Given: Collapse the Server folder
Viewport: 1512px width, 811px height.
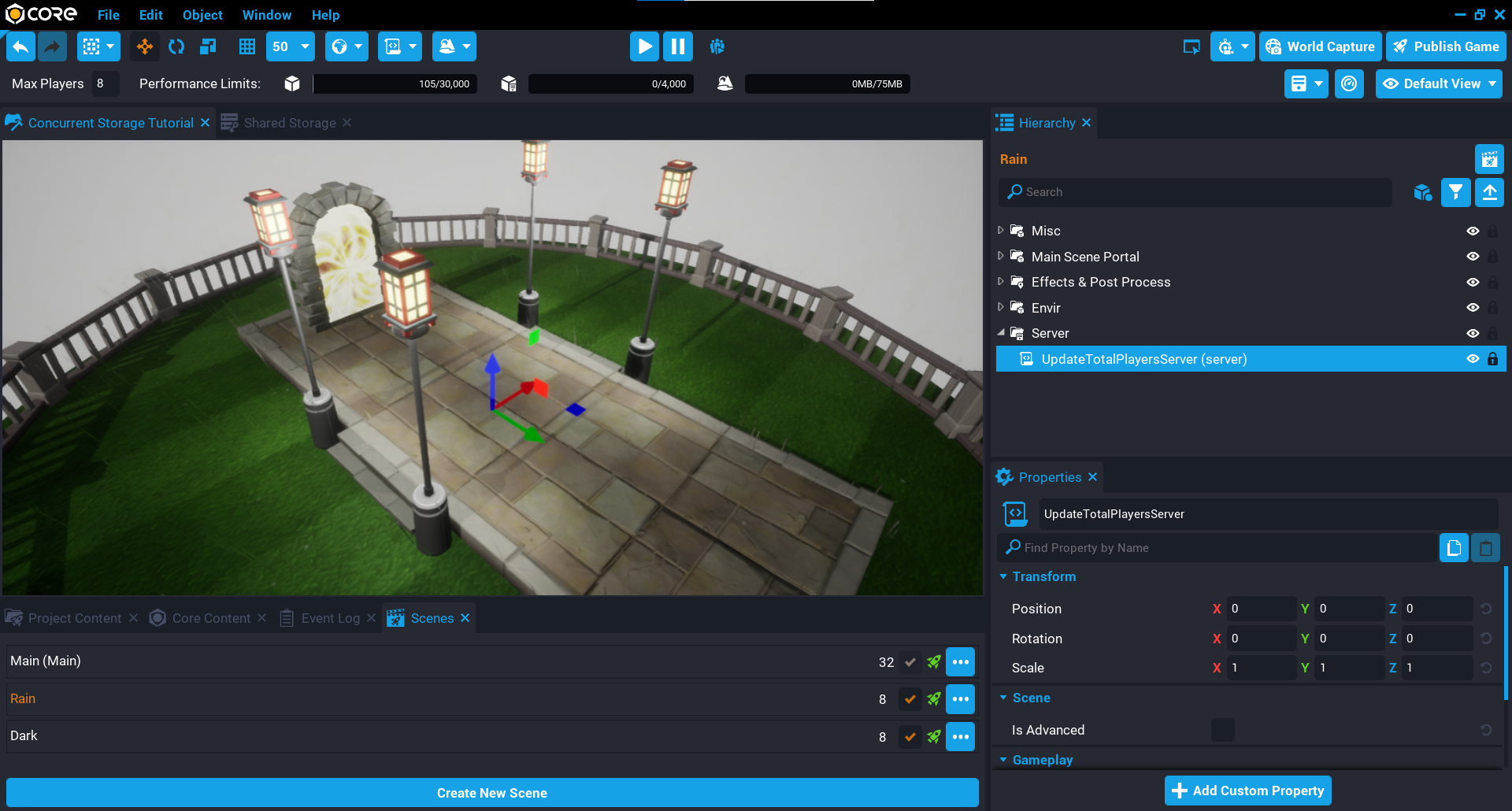Looking at the screenshot, I should click(1001, 333).
